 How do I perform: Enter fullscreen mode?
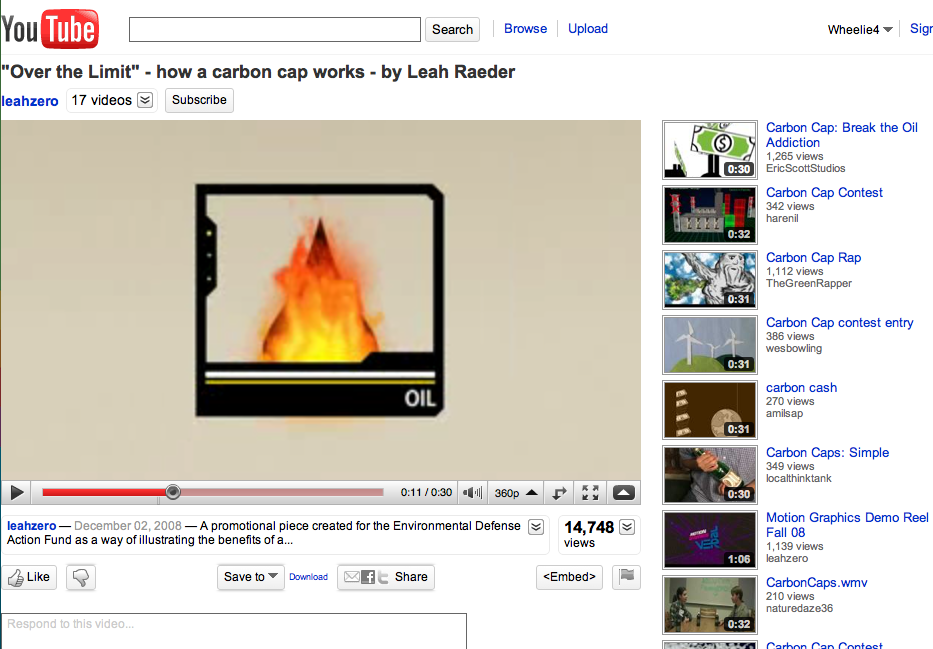tap(590, 493)
